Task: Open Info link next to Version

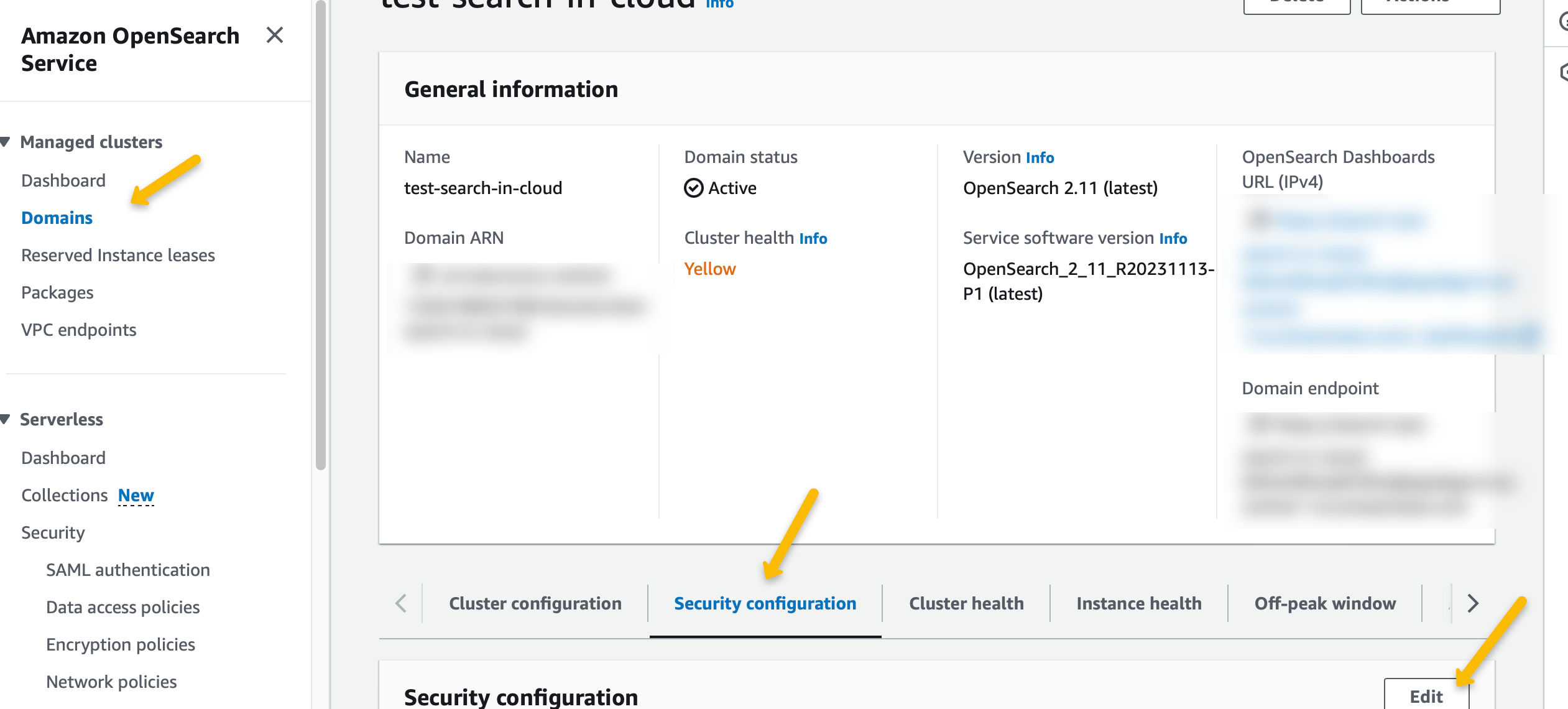Action: pos(1040,157)
